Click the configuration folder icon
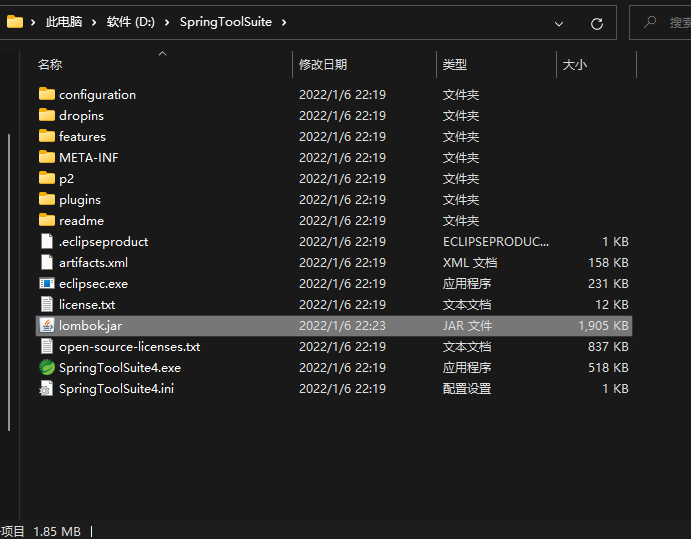The height and width of the screenshot is (539, 691). tap(47, 94)
